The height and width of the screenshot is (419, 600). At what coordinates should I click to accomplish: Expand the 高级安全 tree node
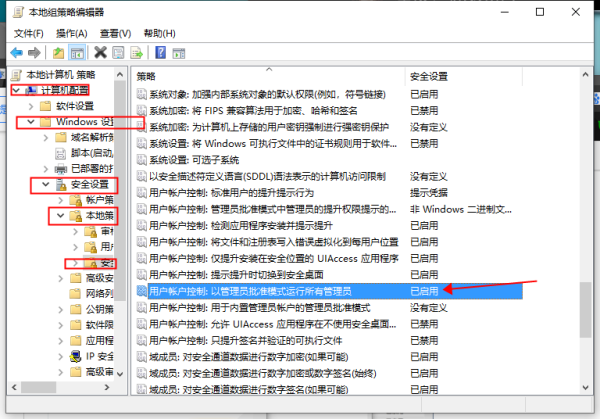(61, 278)
